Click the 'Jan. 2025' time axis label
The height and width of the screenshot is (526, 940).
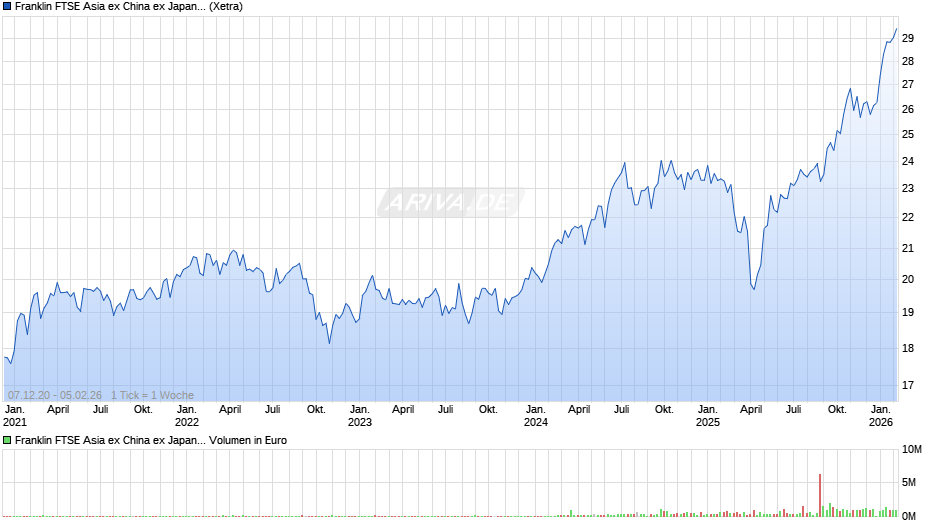707,416
